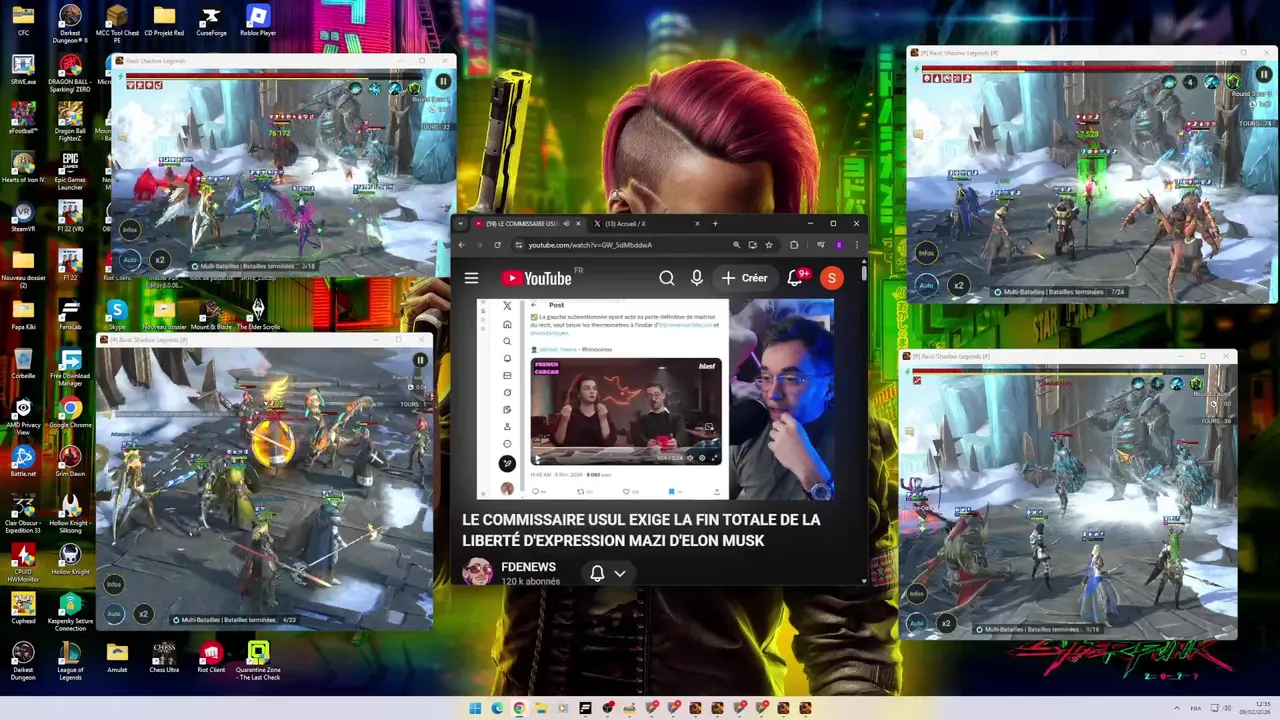Image resolution: width=1280 pixels, height=720 pixels.
Task: Open the YouTube hamburger guide menu
Action: point(471,278)
